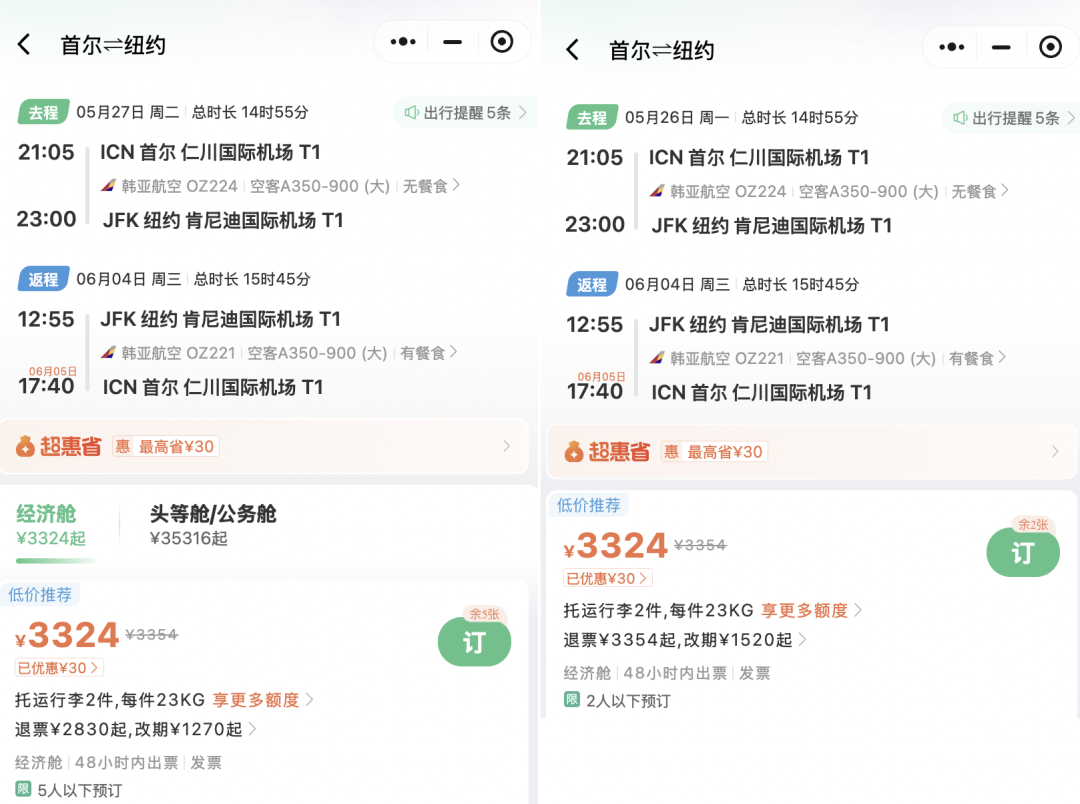Viewport: 1080px width, 804px height.
Task: Expand OZ221 return flight details, left screen
Action: 279,353
